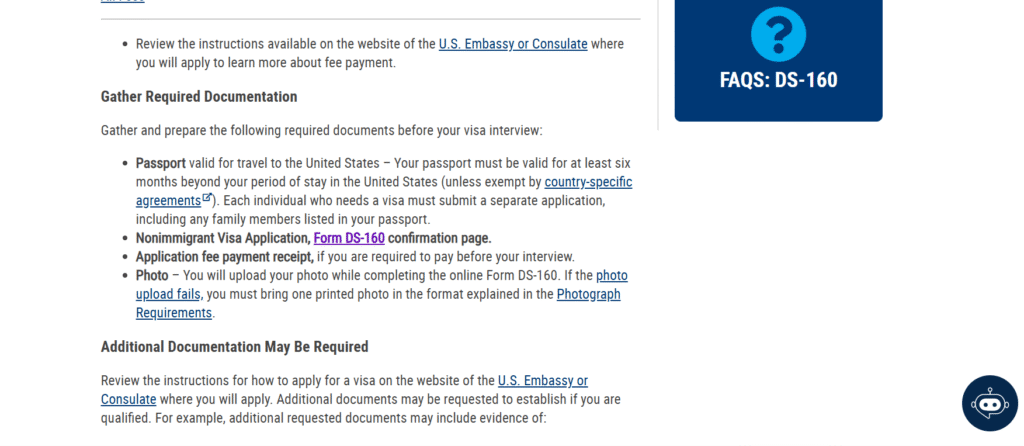The height and width of the screenshot is (446, 1024).
Task: Open the FAQS: DS-160 title link
Action: tap(778, 80)
